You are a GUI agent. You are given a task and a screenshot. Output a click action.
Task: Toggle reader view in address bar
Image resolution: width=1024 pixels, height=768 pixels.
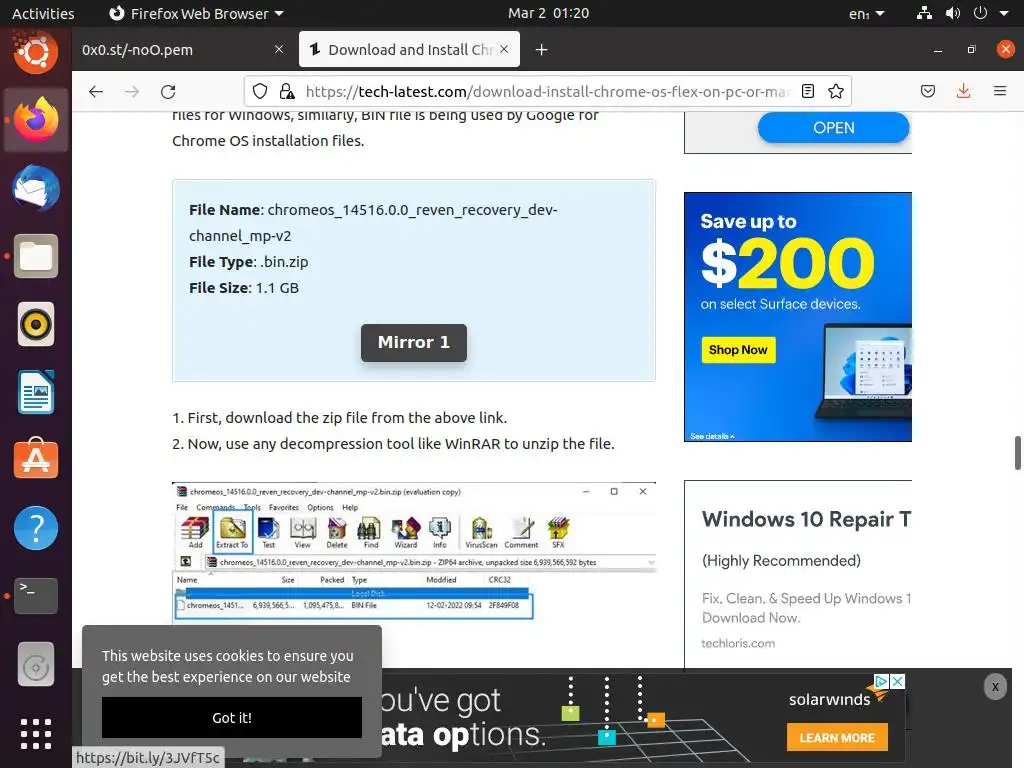point(808,91)
